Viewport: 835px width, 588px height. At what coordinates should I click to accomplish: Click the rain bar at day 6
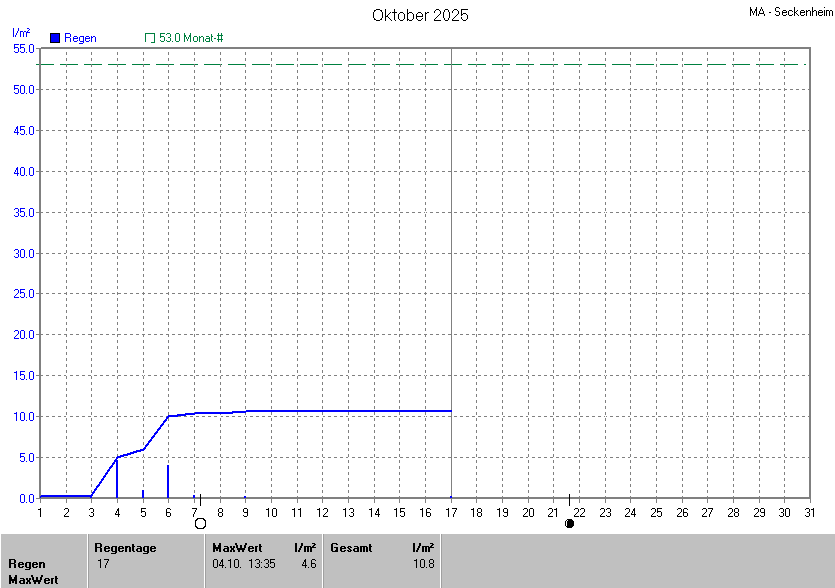[168, 481]
